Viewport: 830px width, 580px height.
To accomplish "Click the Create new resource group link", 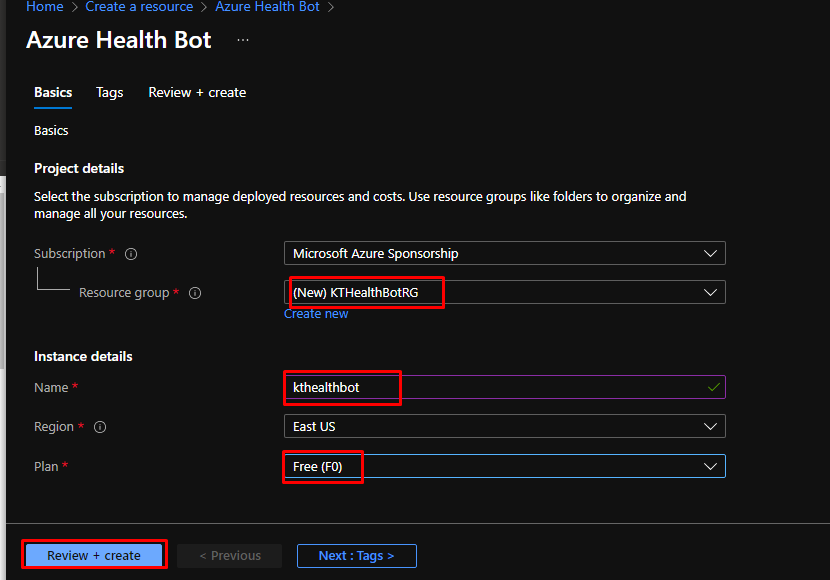I will (x=316, y=313).
